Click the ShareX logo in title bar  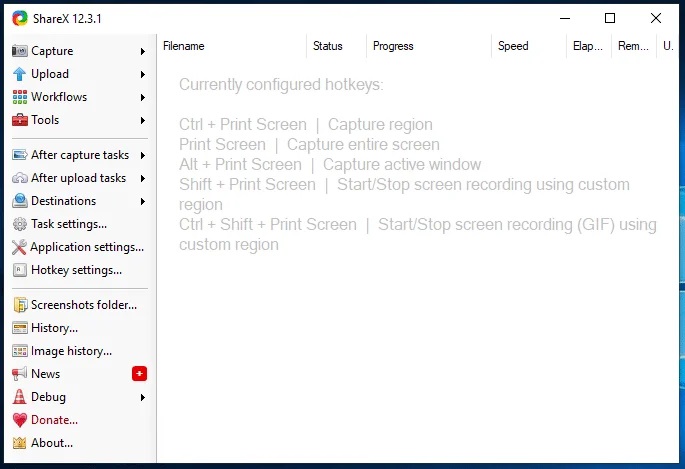click(x=20, y=18)
